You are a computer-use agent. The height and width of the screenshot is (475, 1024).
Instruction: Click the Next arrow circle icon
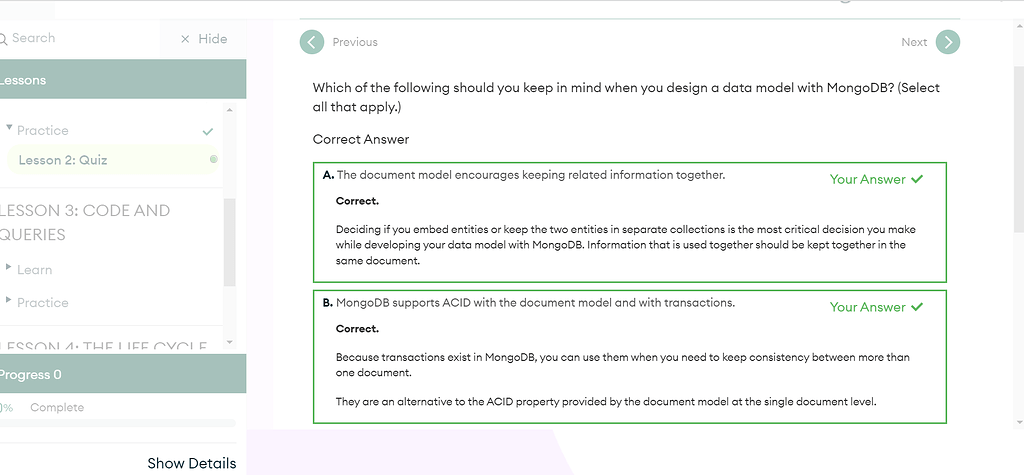(x=948, y=42)
